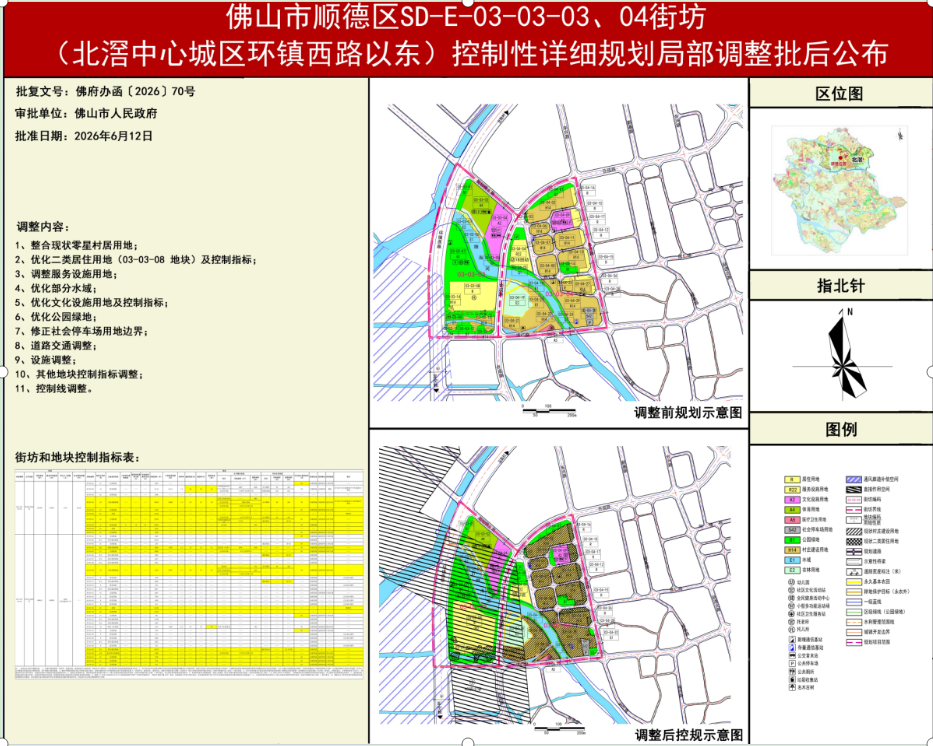Image resolution: width=933 pixels, height=746 pixels.
Task: Click the pale yellow R22 legend swatch
Action: click(x=793, y=490)
